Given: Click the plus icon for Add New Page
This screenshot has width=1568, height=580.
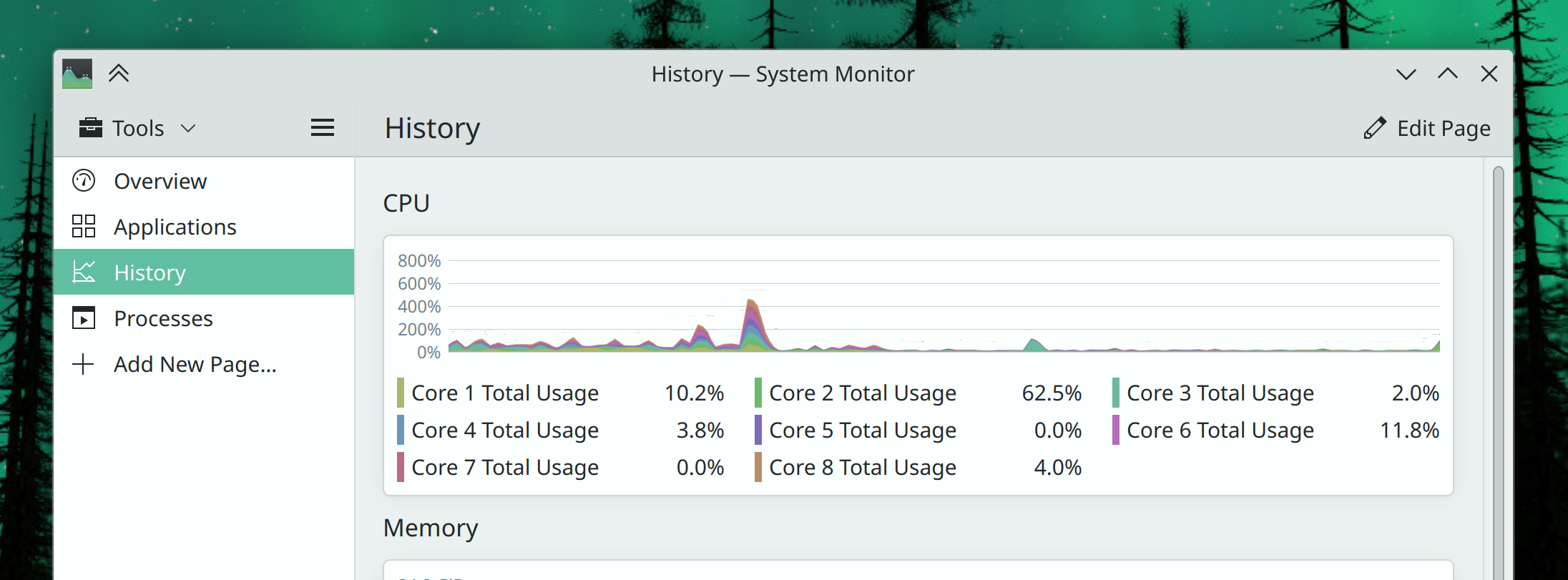Looking at the screenshot, I should coord(84,364).
